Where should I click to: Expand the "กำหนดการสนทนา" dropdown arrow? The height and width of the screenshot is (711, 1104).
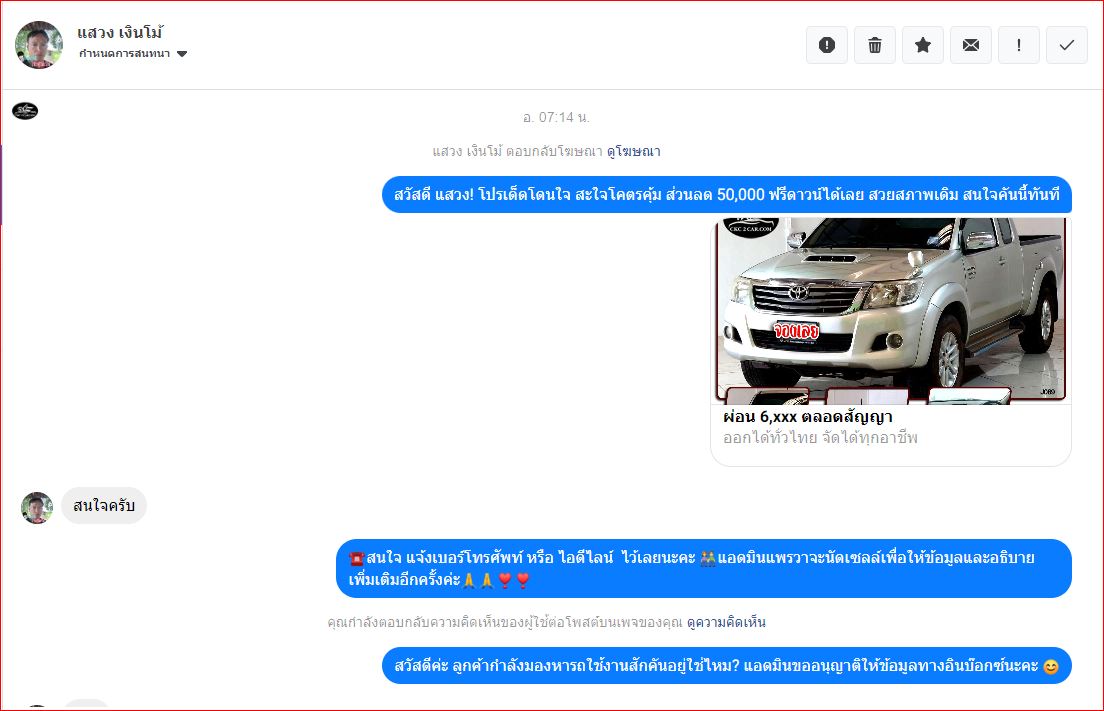pos(182,54)
